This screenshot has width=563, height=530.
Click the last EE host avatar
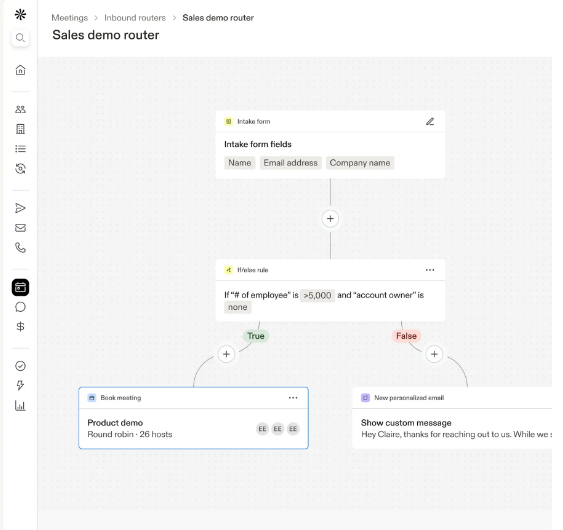point(293,429)
